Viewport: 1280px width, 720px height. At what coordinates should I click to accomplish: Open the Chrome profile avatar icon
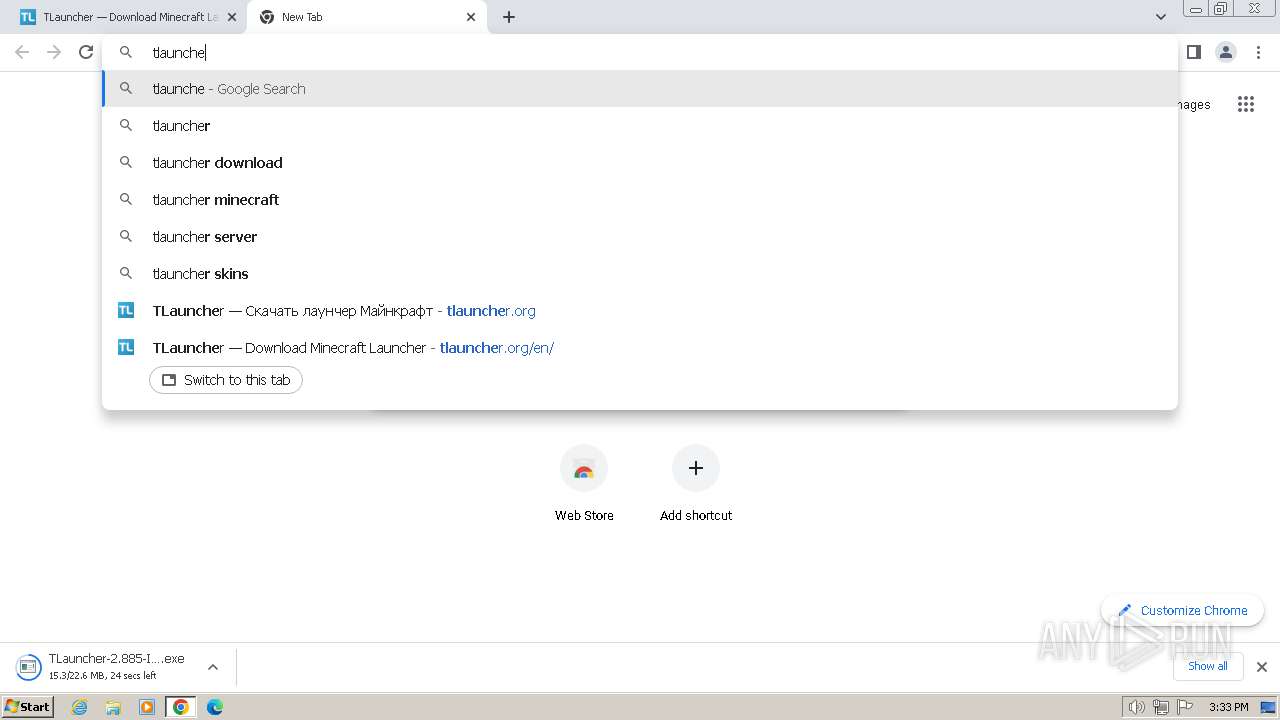[x=1226, y=52]
